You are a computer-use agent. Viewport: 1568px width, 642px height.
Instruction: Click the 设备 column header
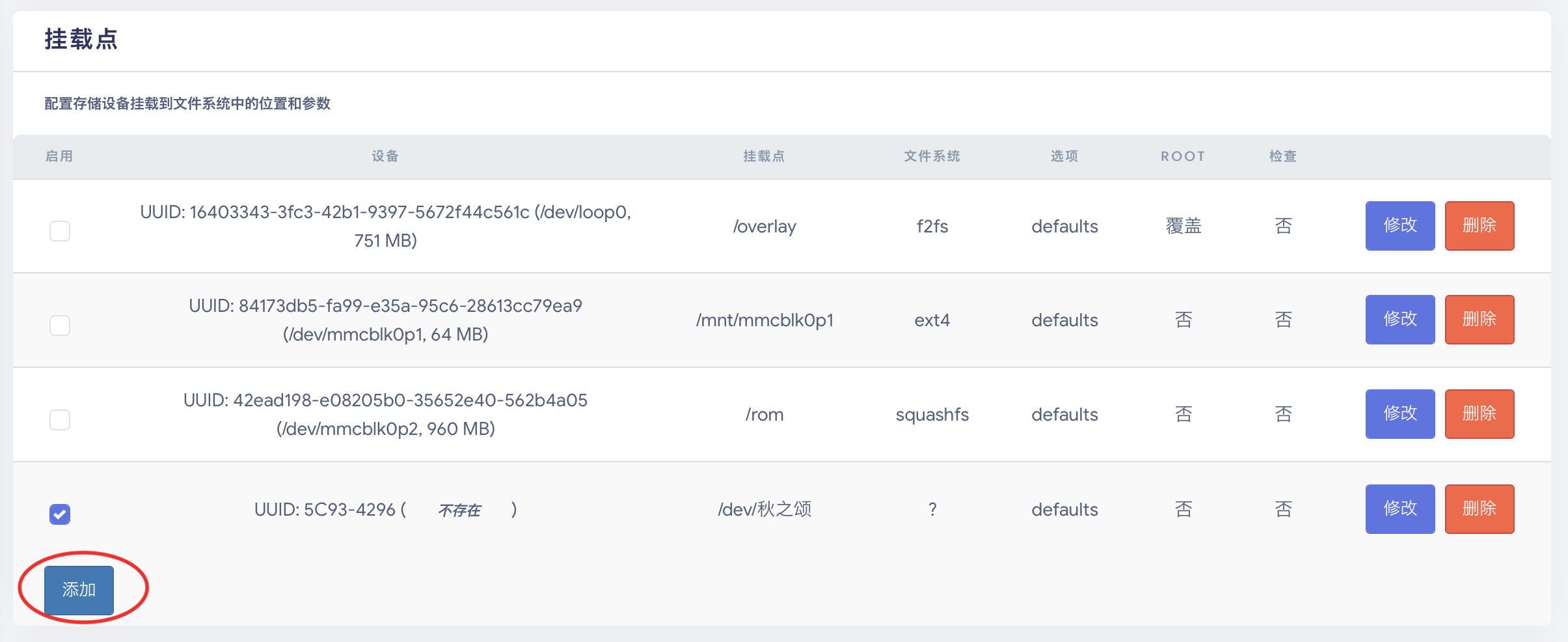point(385,156)
